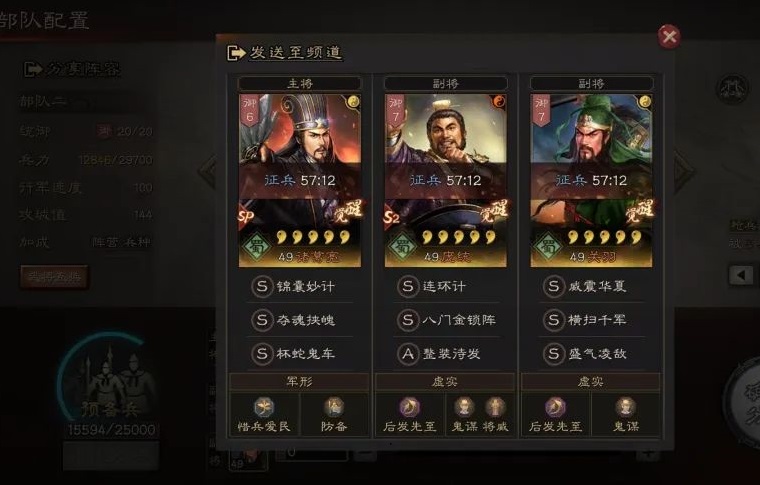Image resolution: width=760 pixels, height=485 pixels.
Task: Click 庞统's 后发先至 trait icon
Action: [x=410, y=407]
